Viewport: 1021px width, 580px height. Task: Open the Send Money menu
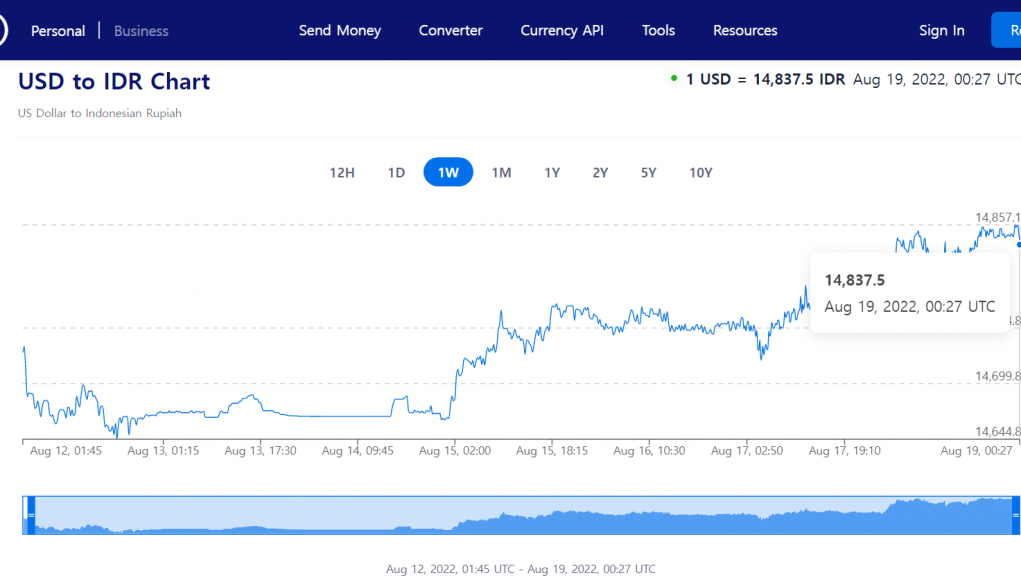[340, 30]
